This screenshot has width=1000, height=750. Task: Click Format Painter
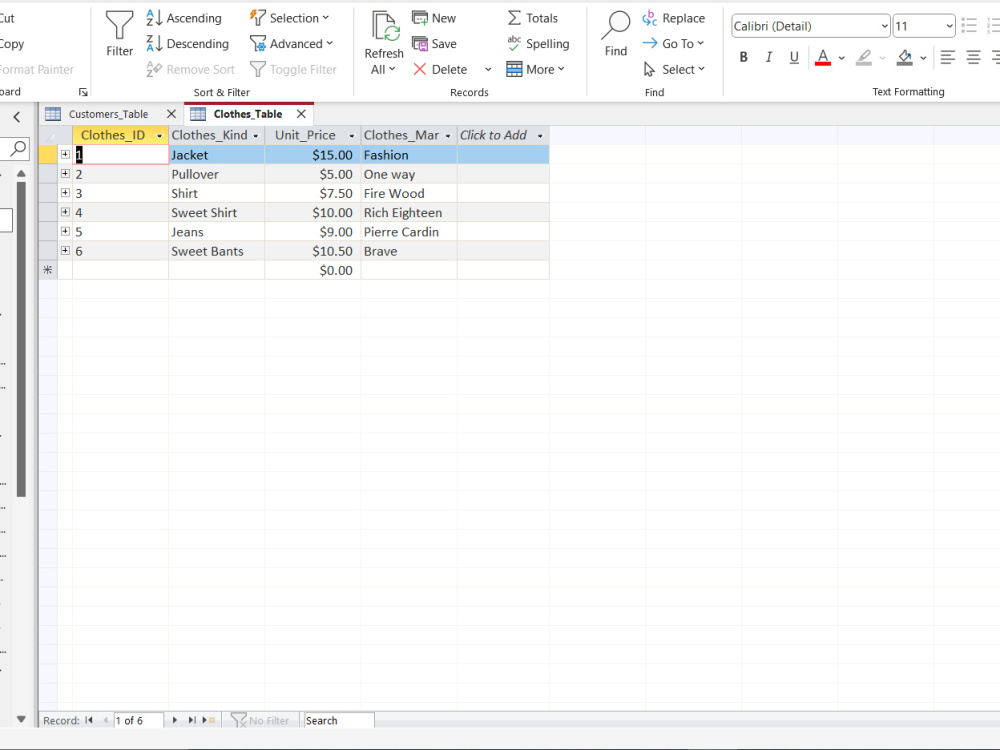click(36, 70)
